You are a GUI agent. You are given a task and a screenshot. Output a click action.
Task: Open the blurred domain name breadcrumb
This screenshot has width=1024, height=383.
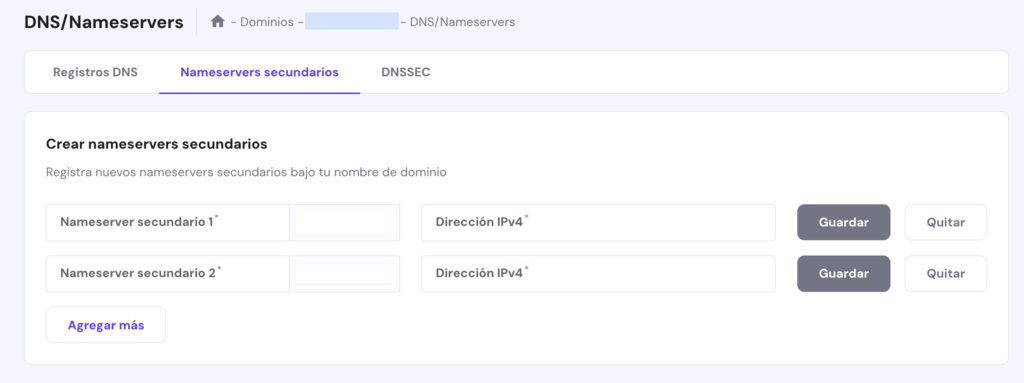pos(351,22)
